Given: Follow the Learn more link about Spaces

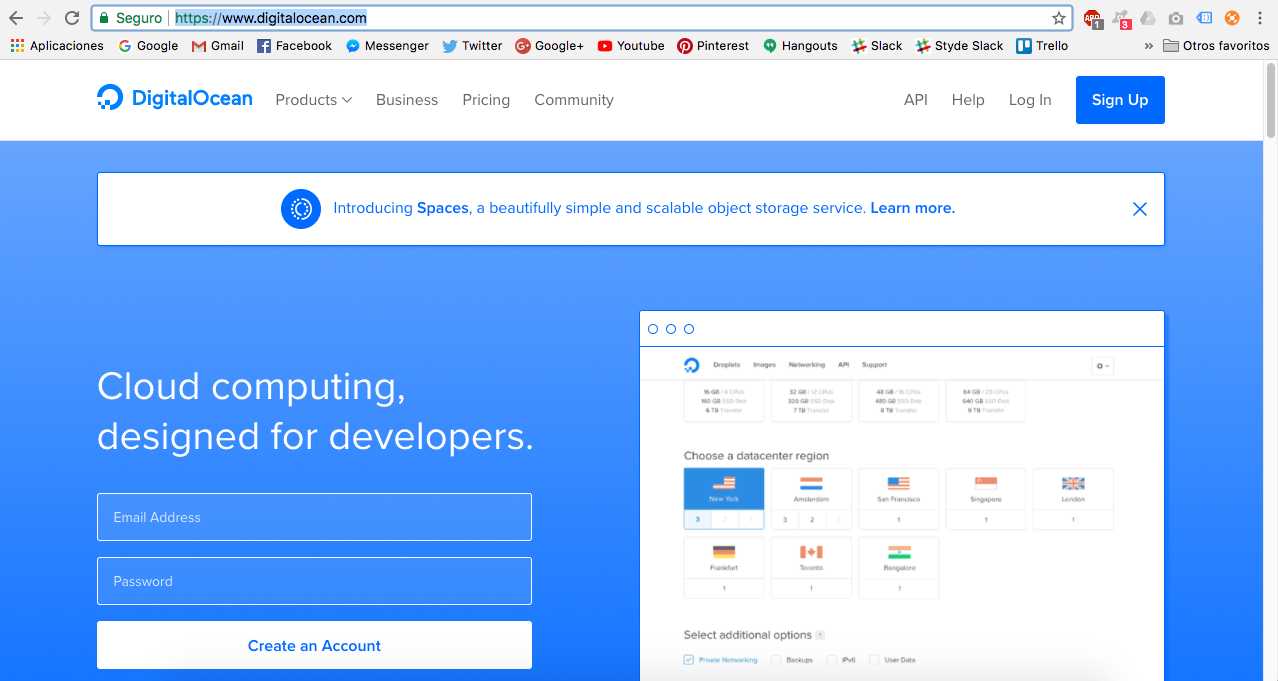Looking at the screenshot, I should 912,208.
